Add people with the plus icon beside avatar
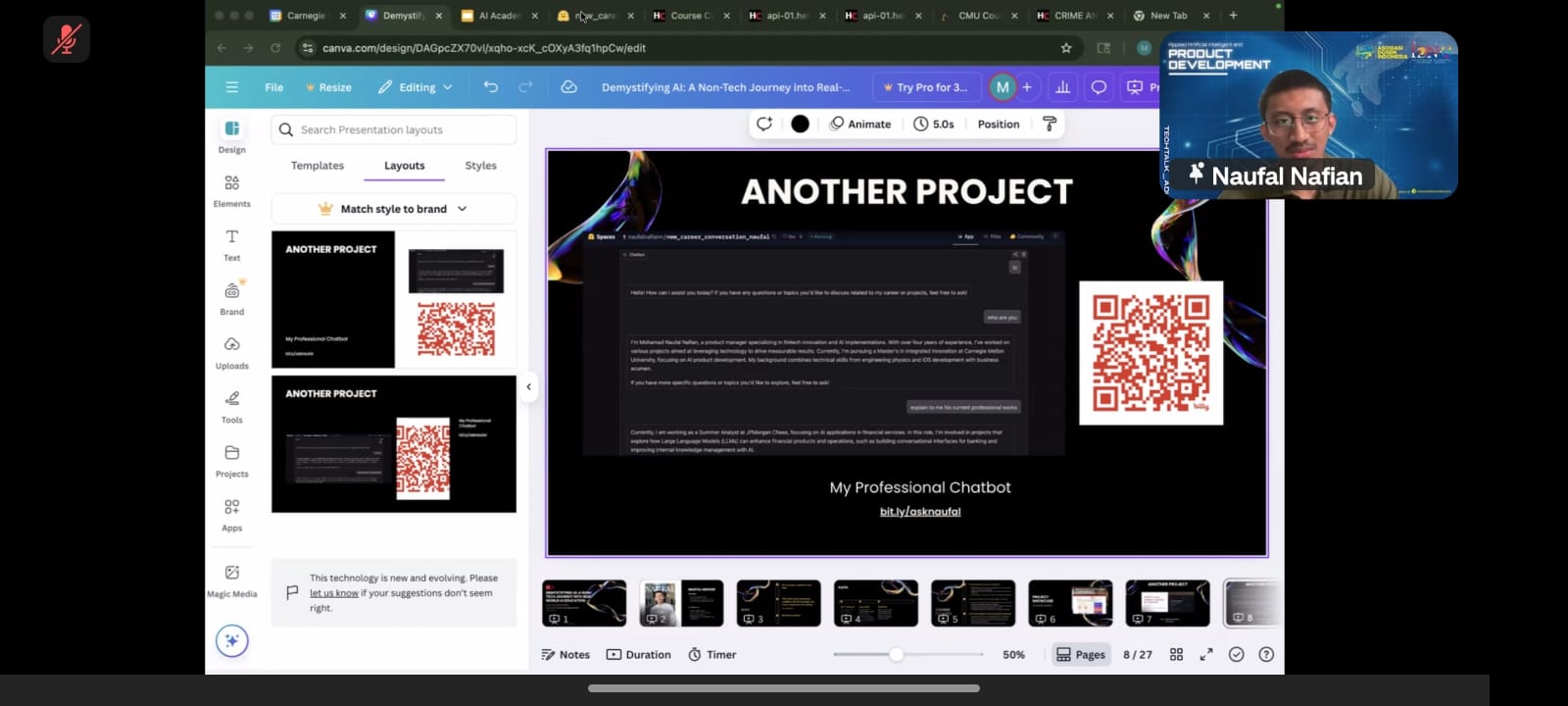The height and width of the screenshot is (706, 1568). point(1027,87)
